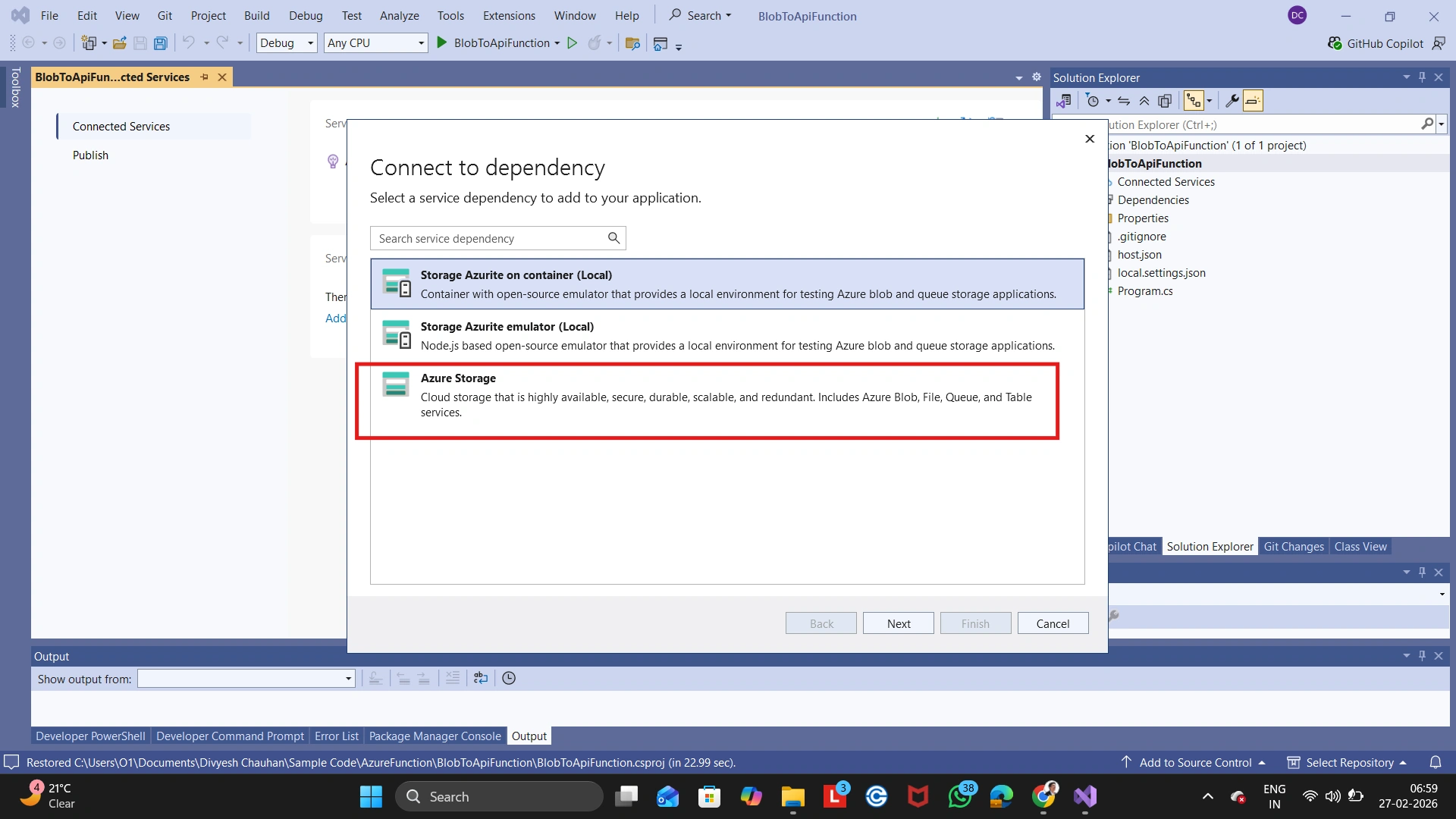Open the Toolbox side tab
This screenshot has width=1456, height=819.
coord(15,88)
